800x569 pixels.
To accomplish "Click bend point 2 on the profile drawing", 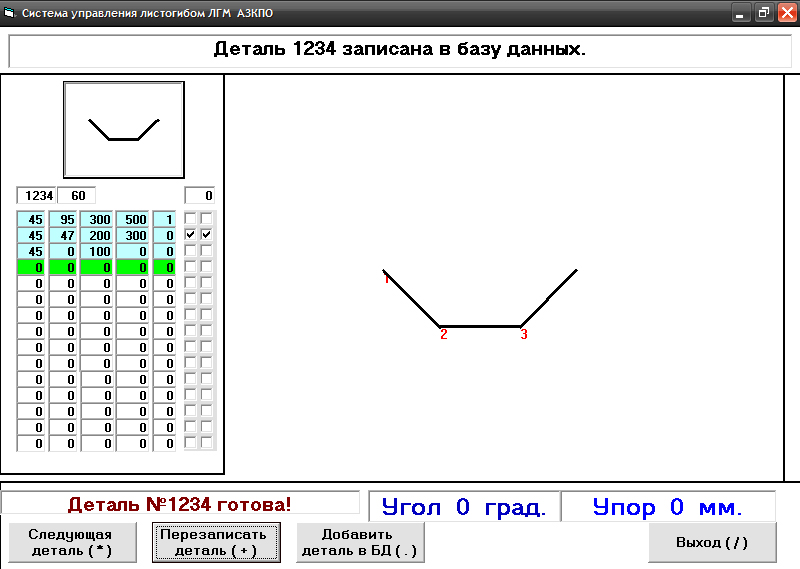I will (x=441, y=327).
